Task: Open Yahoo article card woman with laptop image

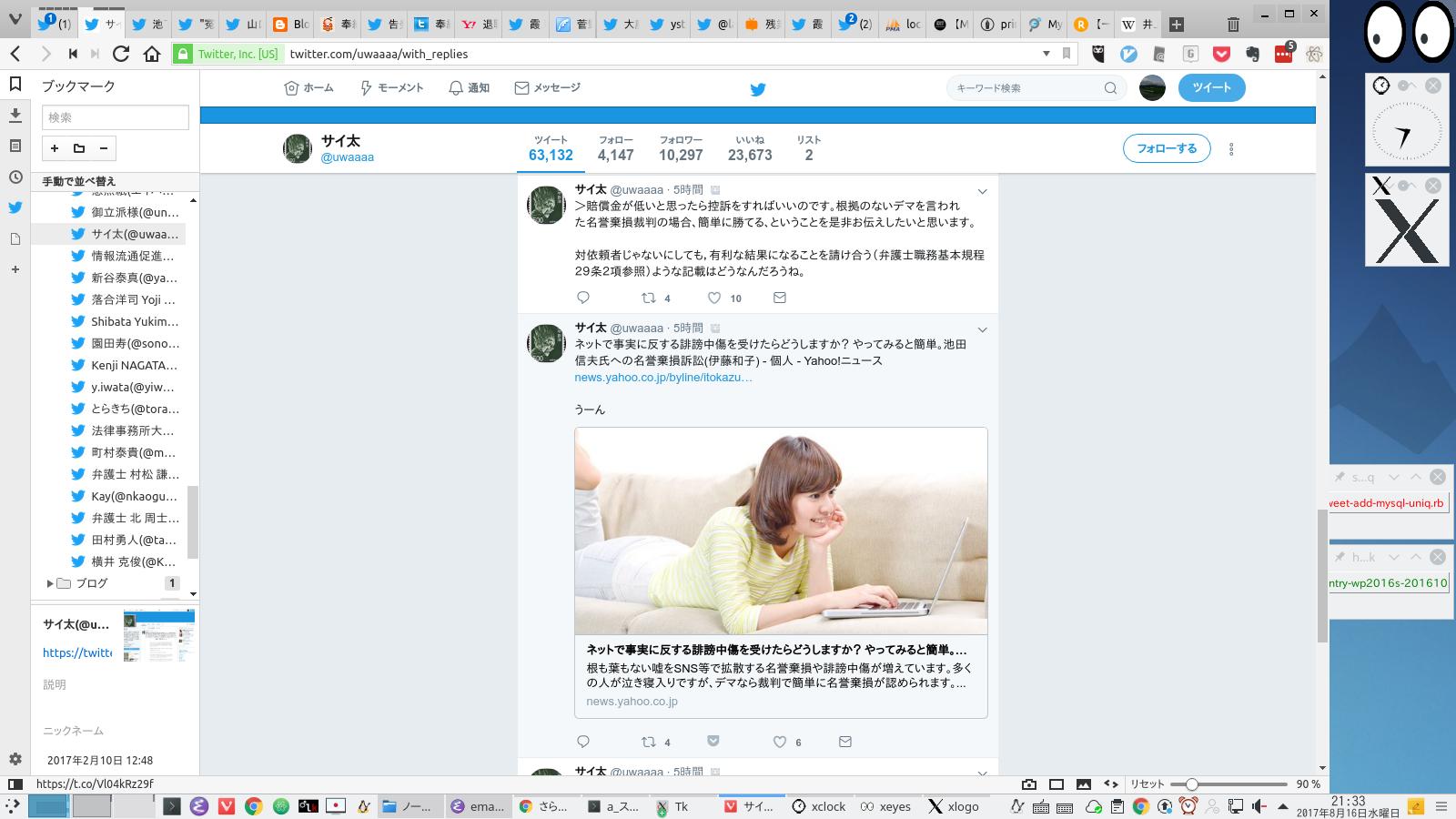Action: [781, 531]
